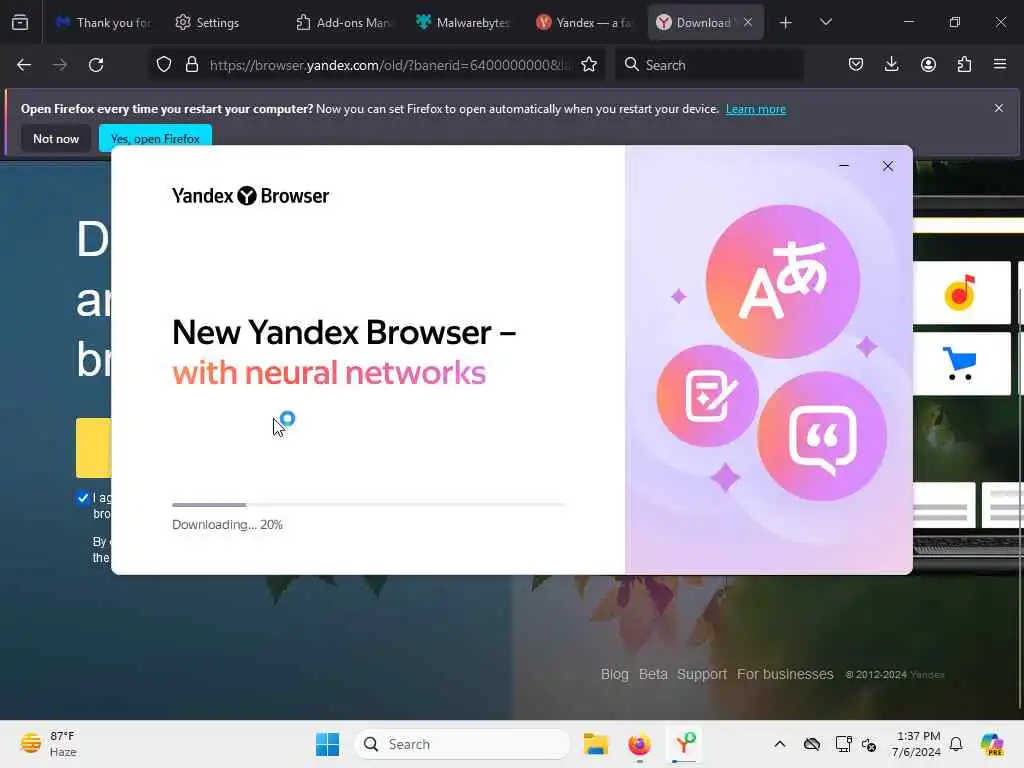Switch to Thank you for tab
Image resolution: width=1024 pixels, height=768 pixels.
pos(103,23)
